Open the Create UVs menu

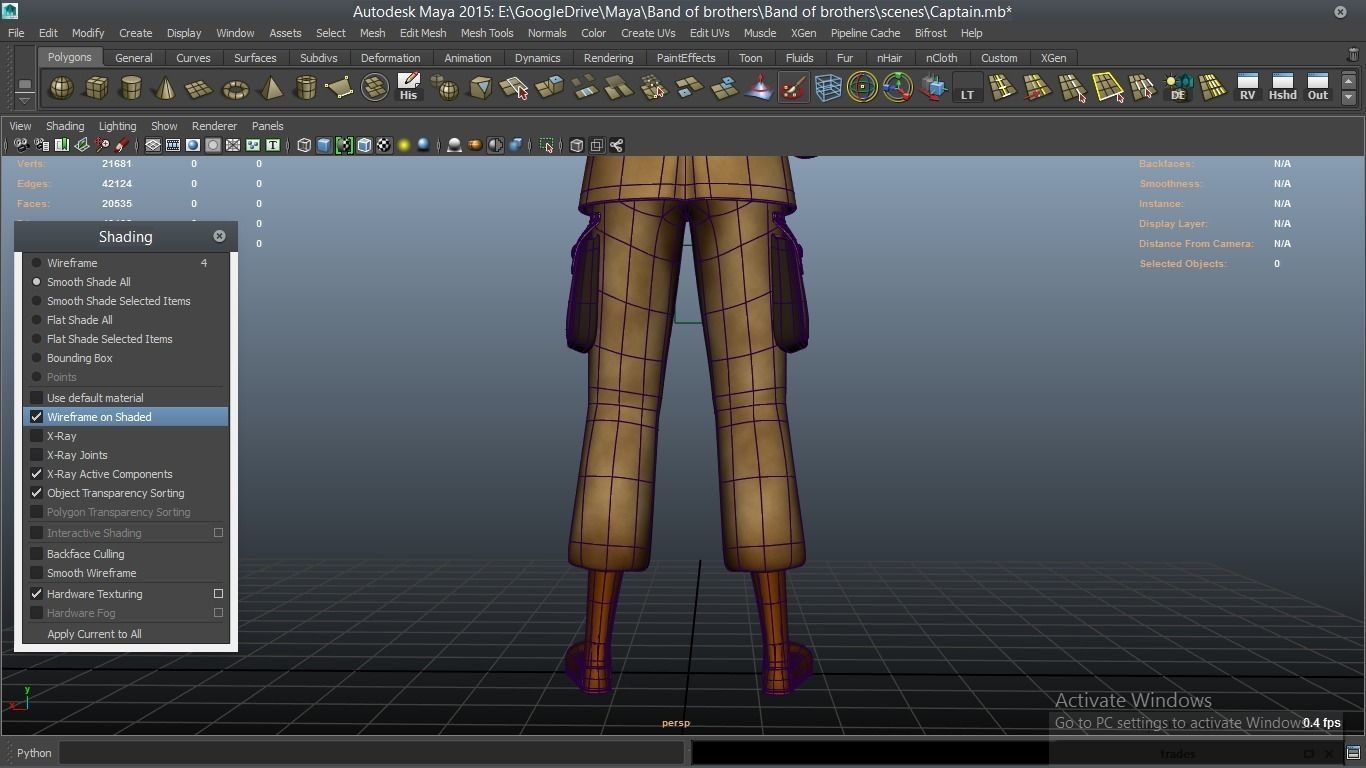648,33
